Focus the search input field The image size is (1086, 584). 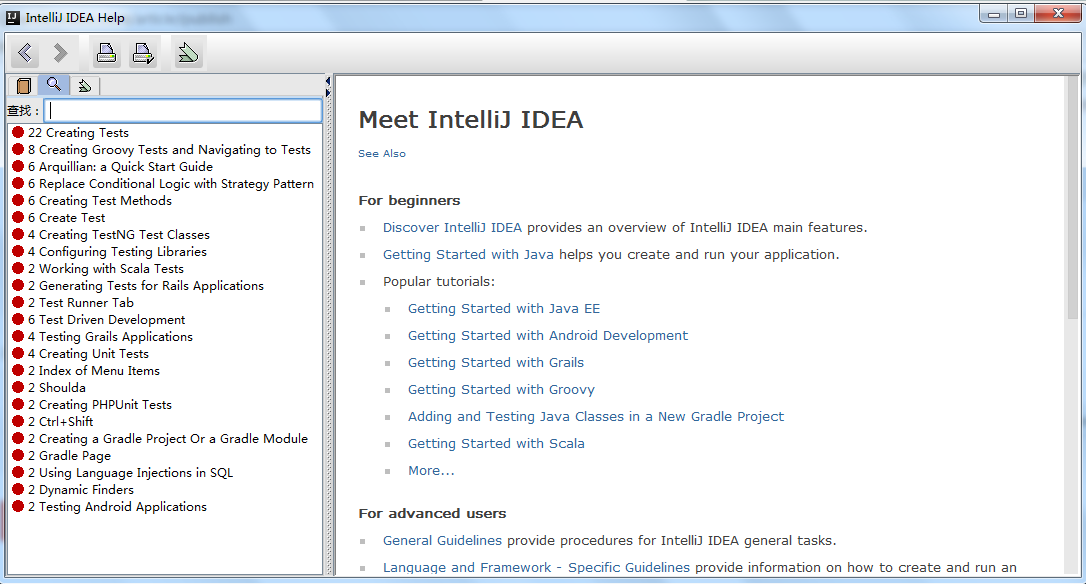pos(184,111)
